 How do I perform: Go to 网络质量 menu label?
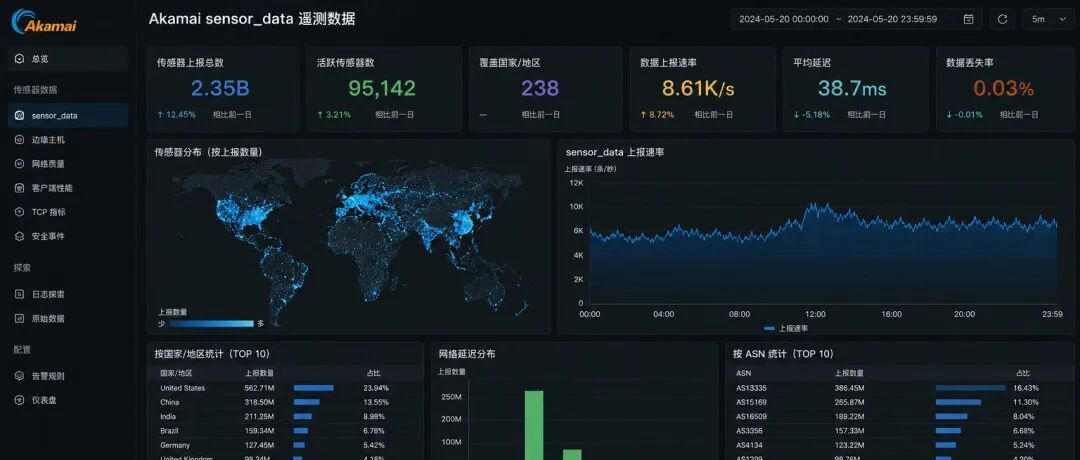tap(48, 164)
